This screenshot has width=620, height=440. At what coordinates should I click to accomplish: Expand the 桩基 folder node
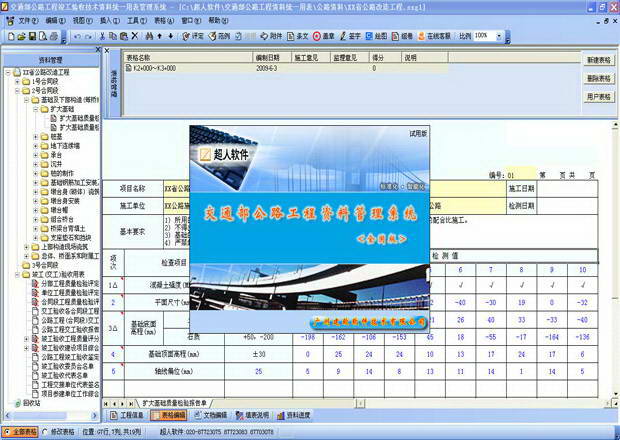coord(36,136)
